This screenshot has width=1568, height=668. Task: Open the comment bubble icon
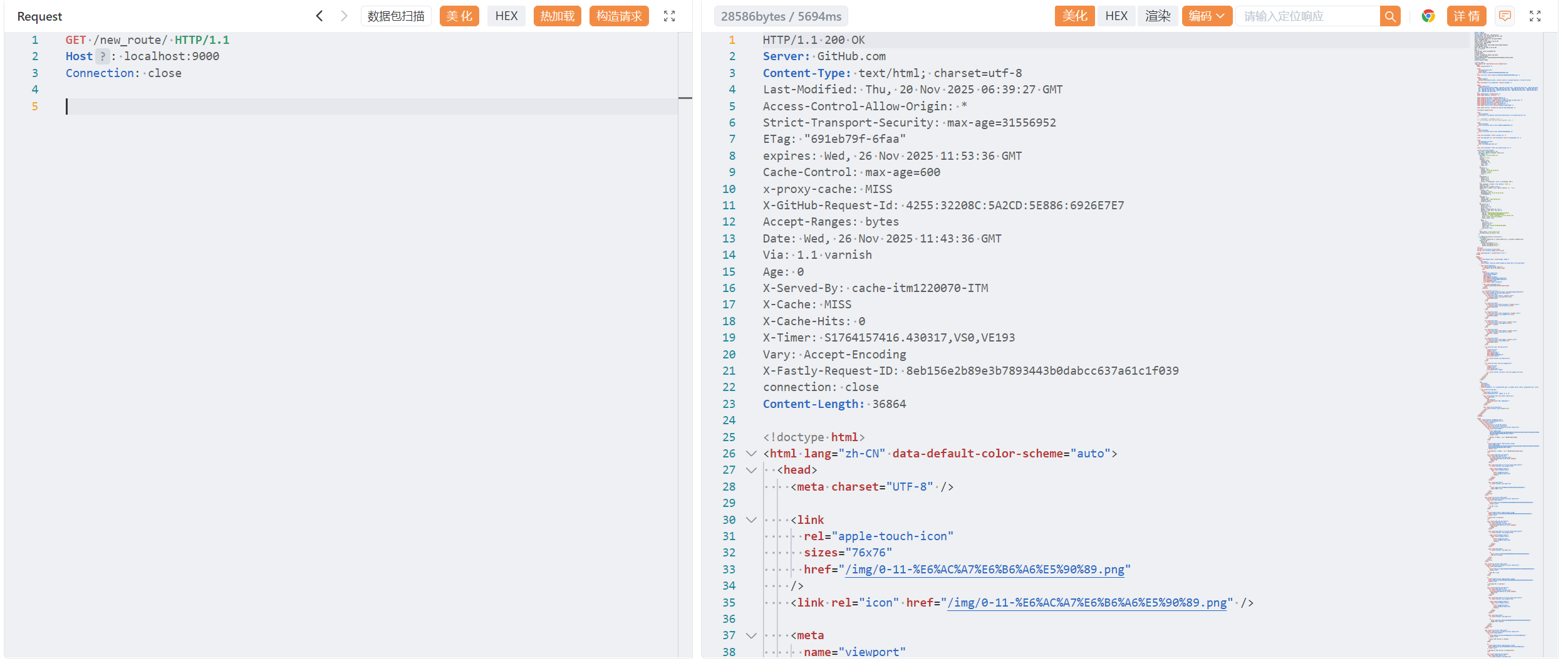coord(1505,16)
